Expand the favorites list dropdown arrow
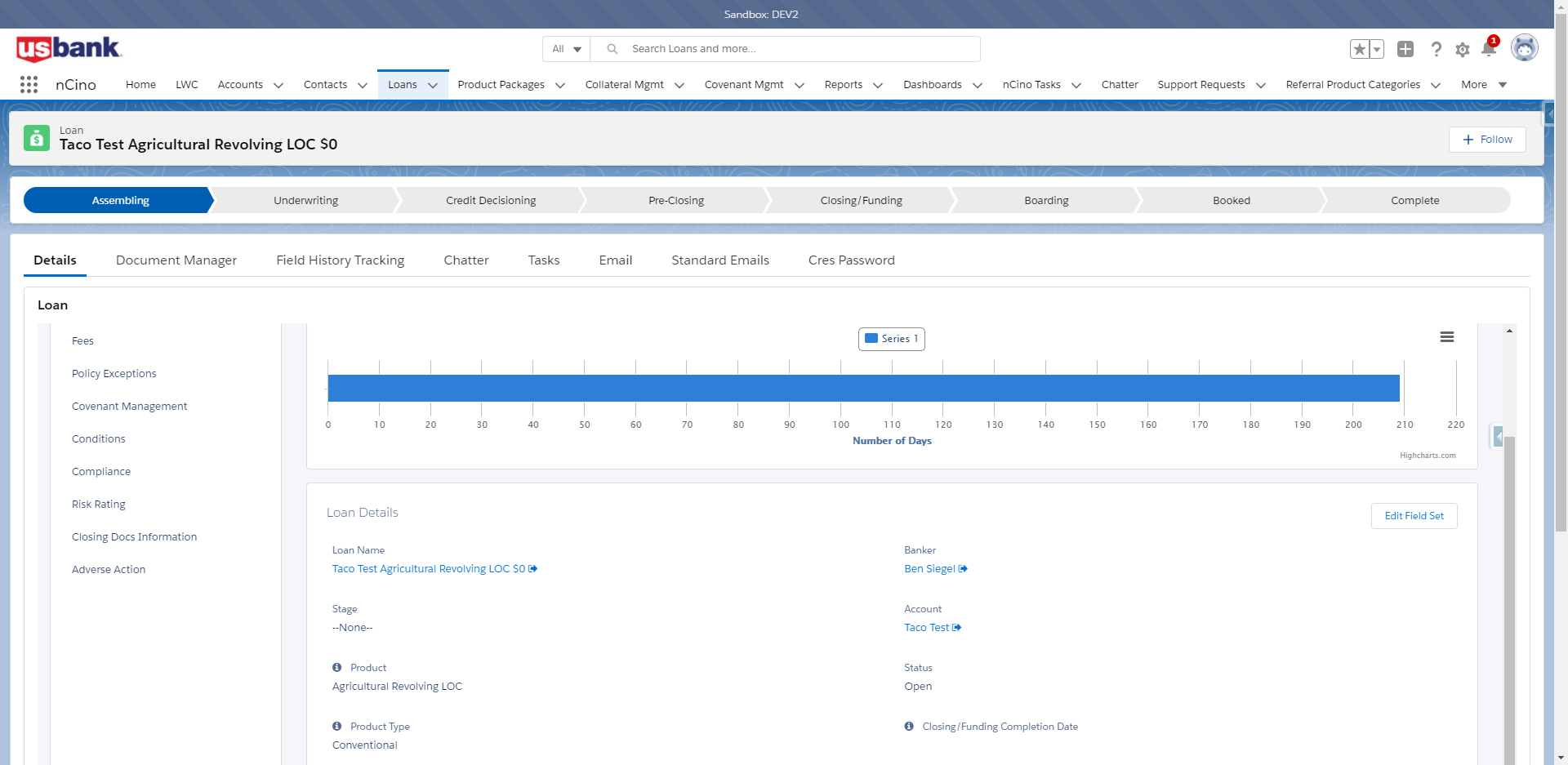Viewport: 1568px width, 765px height. pyautogui.click(x=1377, y=49)
